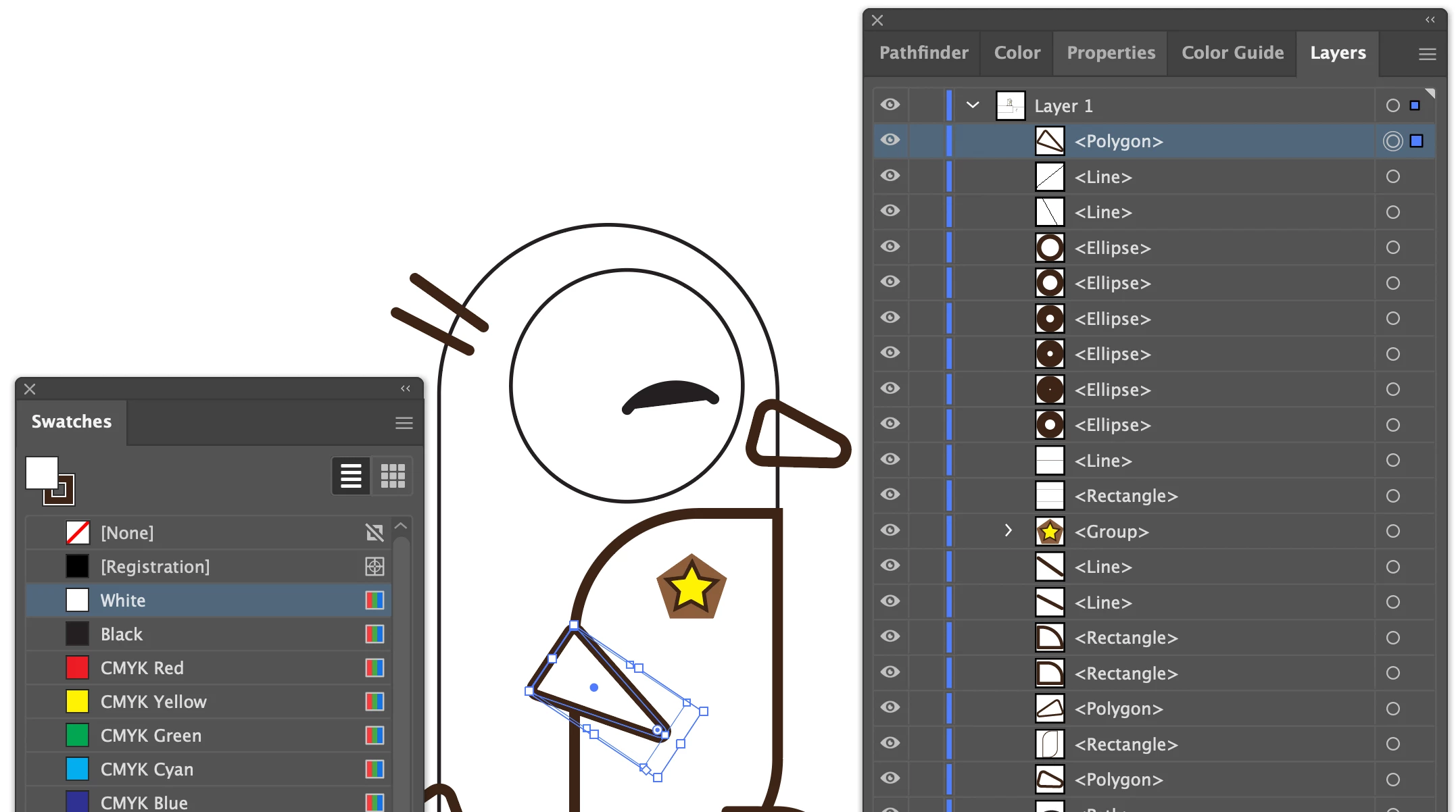Switch Swatches panel to list view
Screen dimensions: 1456x812
point(350,476)
